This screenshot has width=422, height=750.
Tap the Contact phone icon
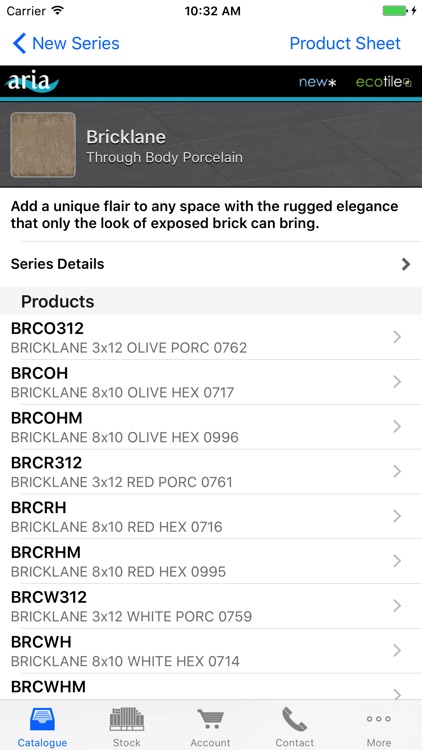tap(295, 720)
